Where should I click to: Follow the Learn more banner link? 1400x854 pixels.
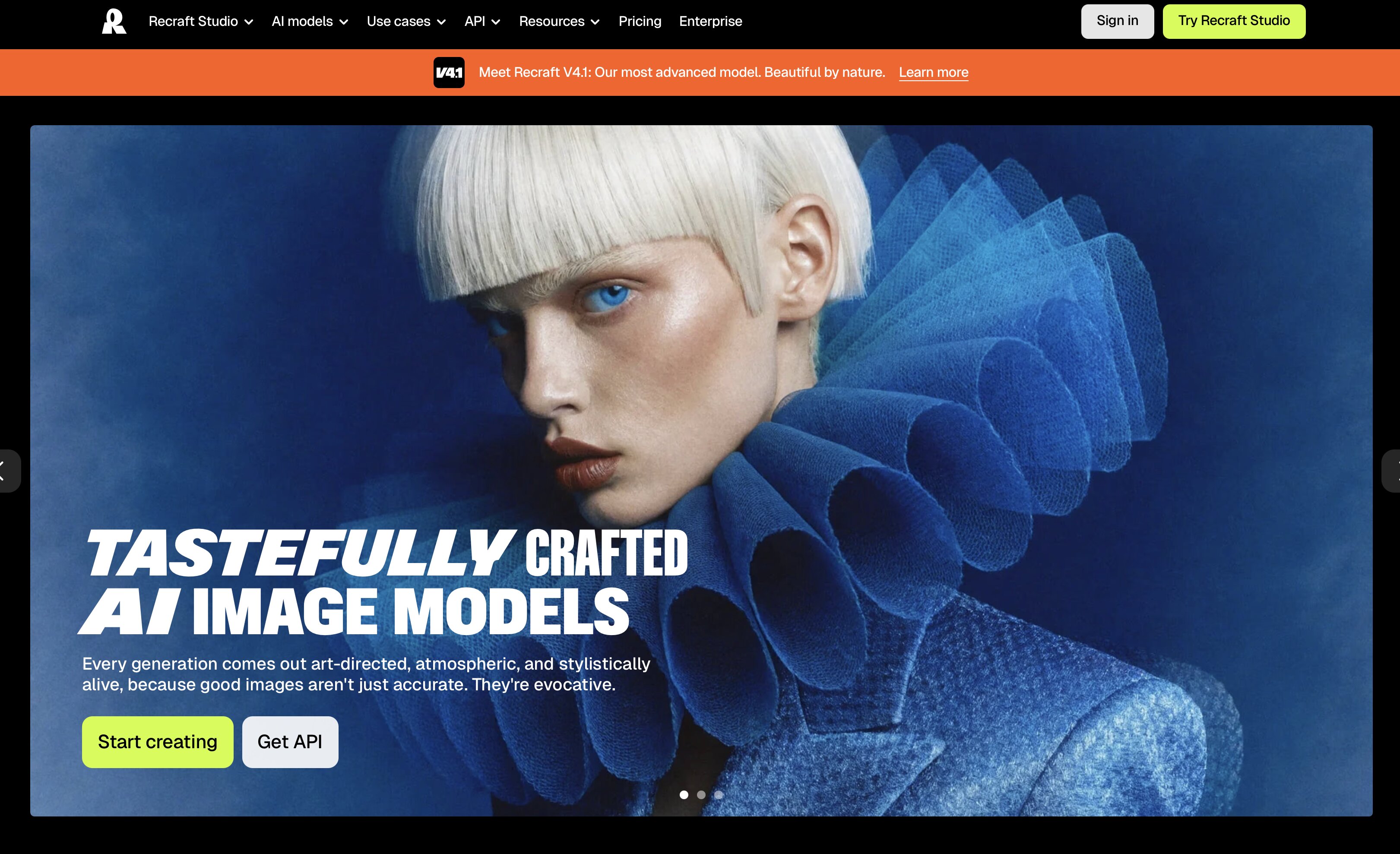pyautogui.click(x=934, y=72)
